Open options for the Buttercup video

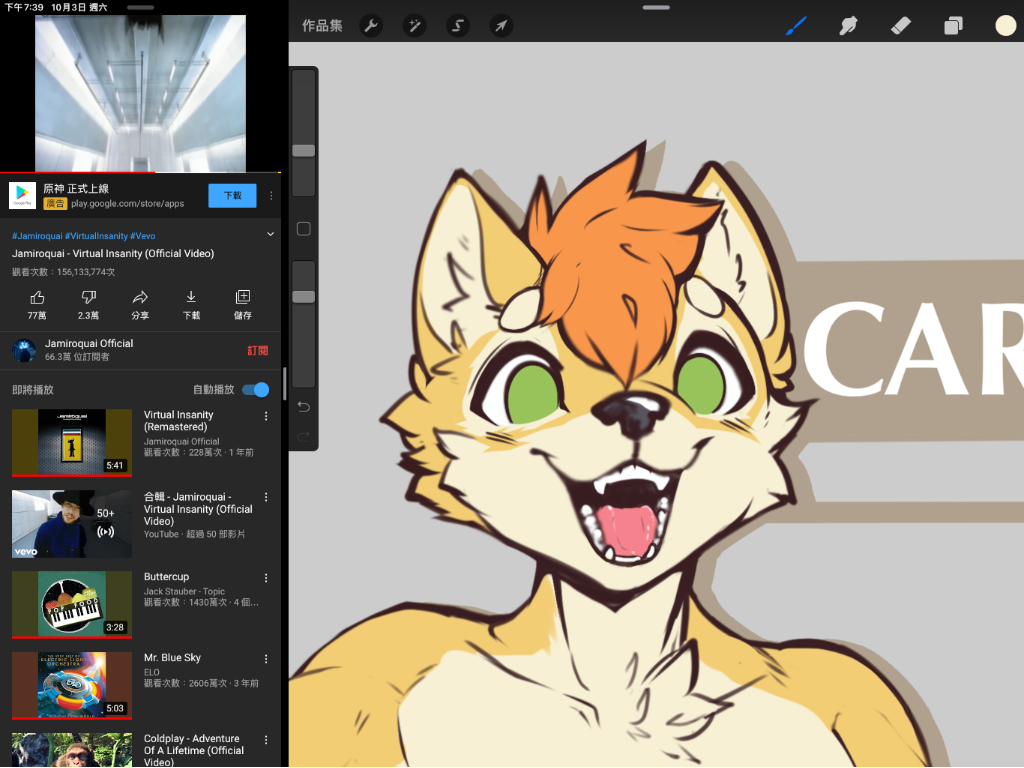266,578
